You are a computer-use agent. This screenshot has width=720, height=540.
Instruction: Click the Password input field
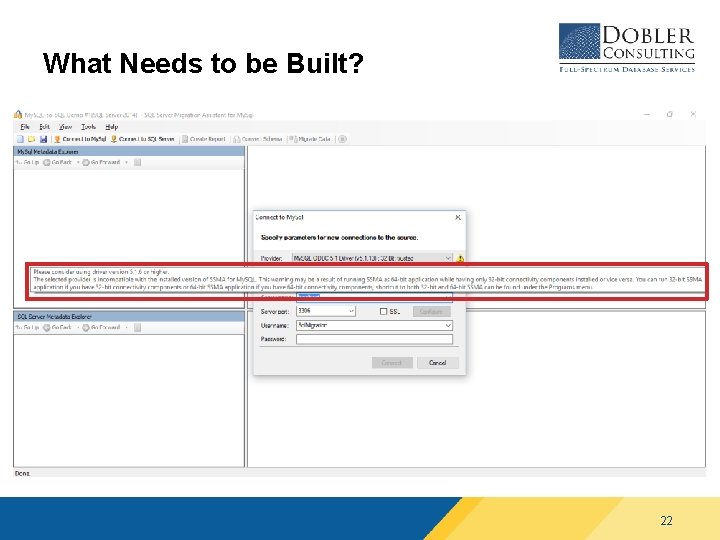click(x=374, y=339)
